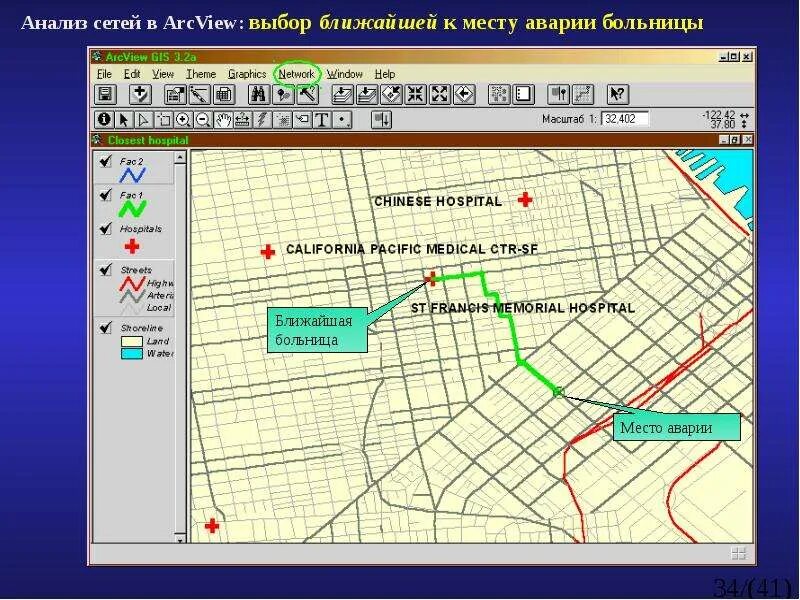Viewport: 800px width, 600px height.
Task: Click Zoom to Previous Extent icon
Action: coord(464,94)
